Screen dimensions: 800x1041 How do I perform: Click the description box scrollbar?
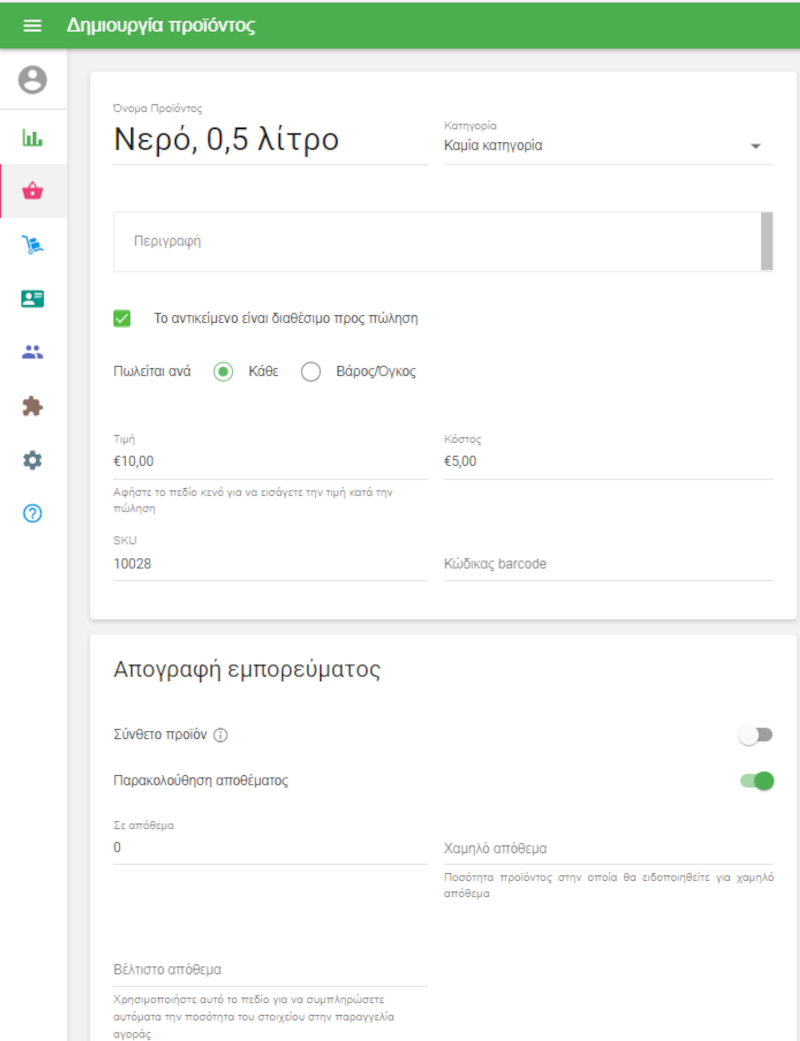tap(767, 241)
